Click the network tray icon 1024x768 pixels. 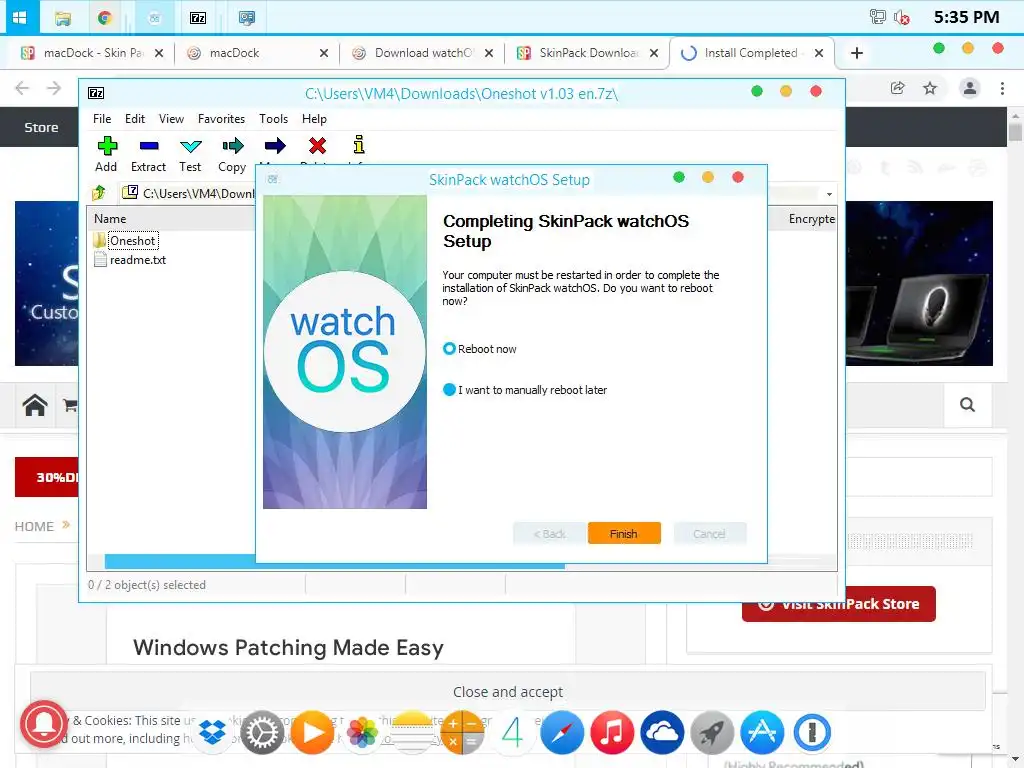[877, 17]
